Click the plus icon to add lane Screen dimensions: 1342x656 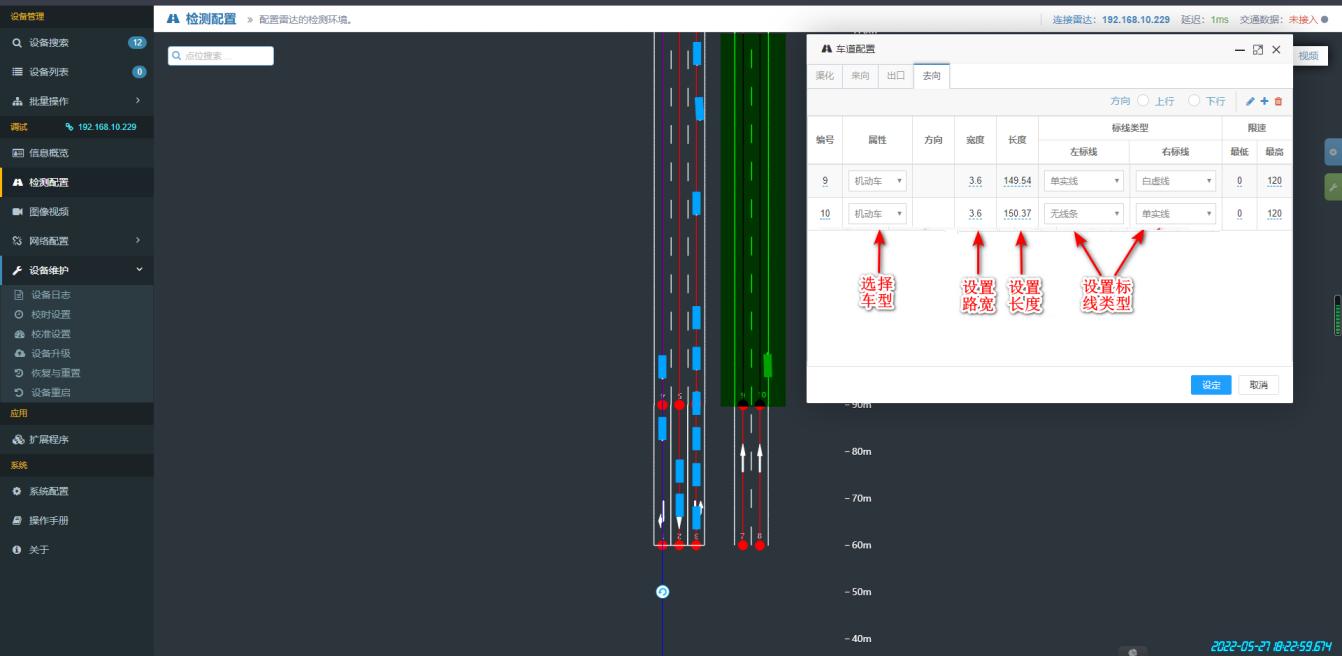[x=1264, y=101]
